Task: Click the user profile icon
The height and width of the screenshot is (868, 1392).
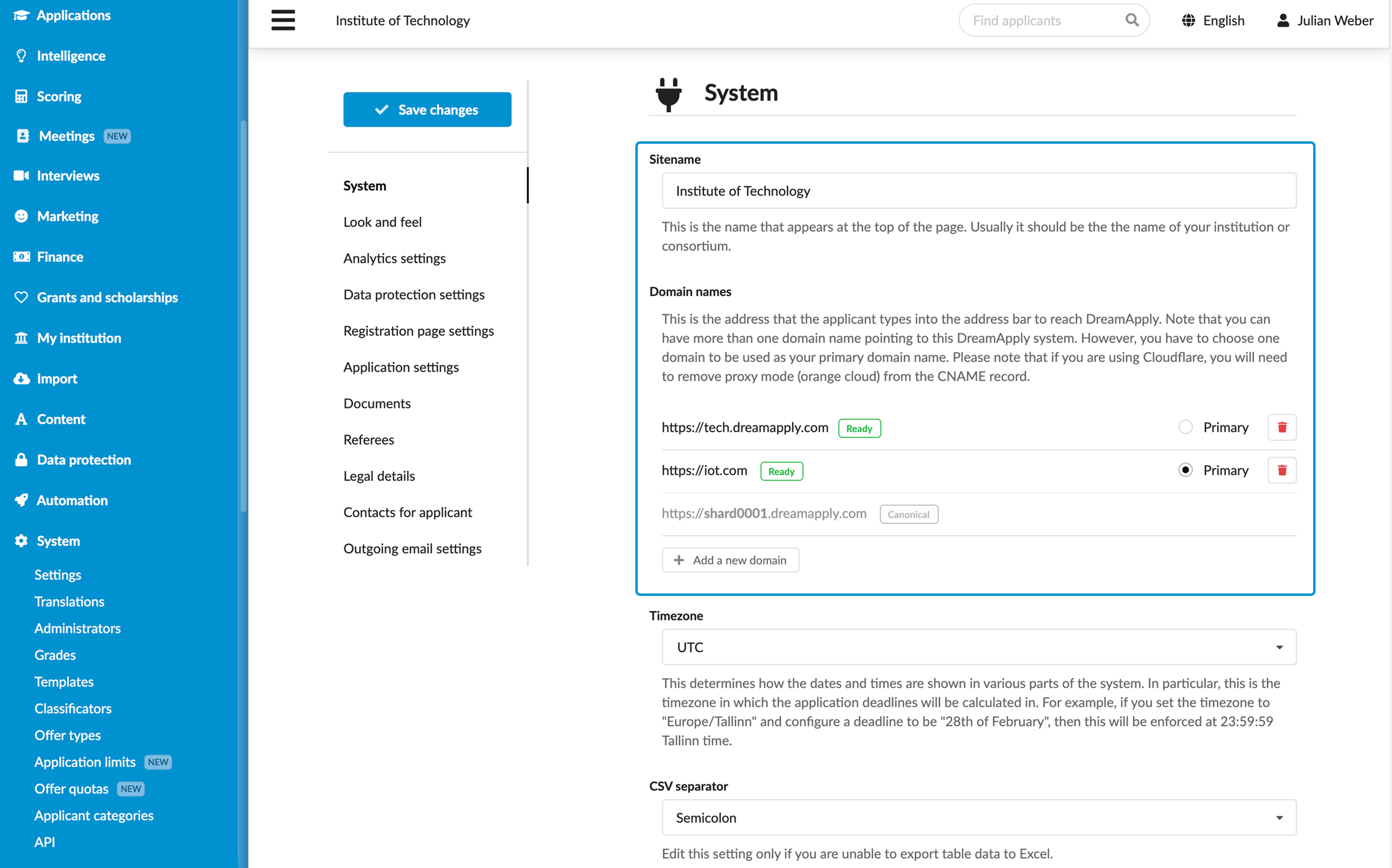Action: [x=1282, y=21]
